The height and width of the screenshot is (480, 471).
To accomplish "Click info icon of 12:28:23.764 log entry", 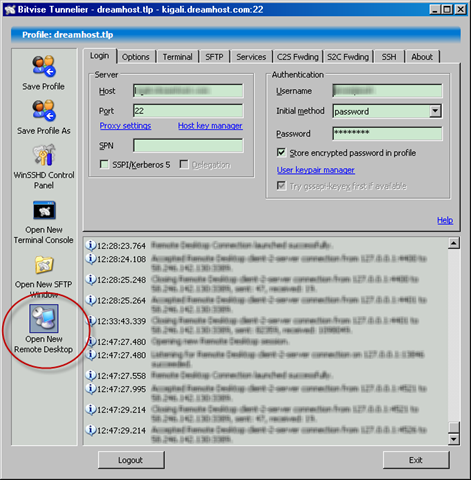I will pos(90,245).
